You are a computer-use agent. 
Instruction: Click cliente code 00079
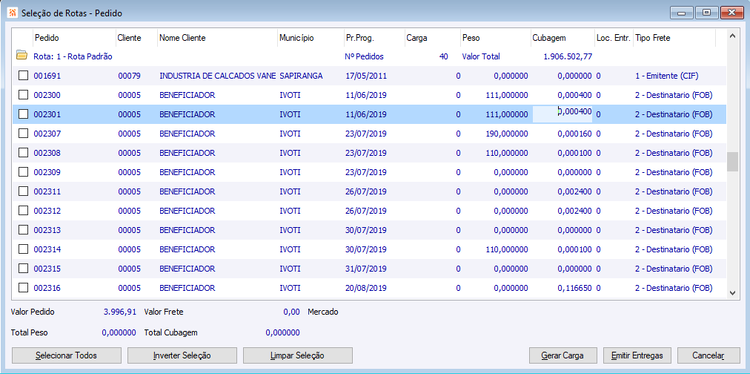point(129,76)
